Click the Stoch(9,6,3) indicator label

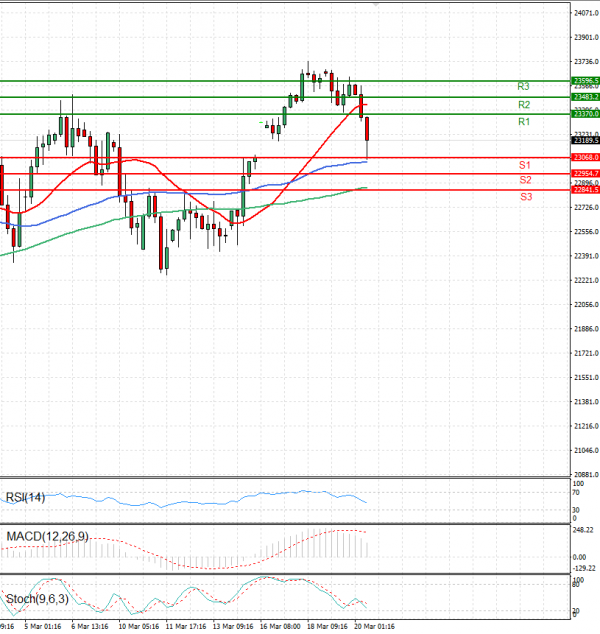(37, 599)
